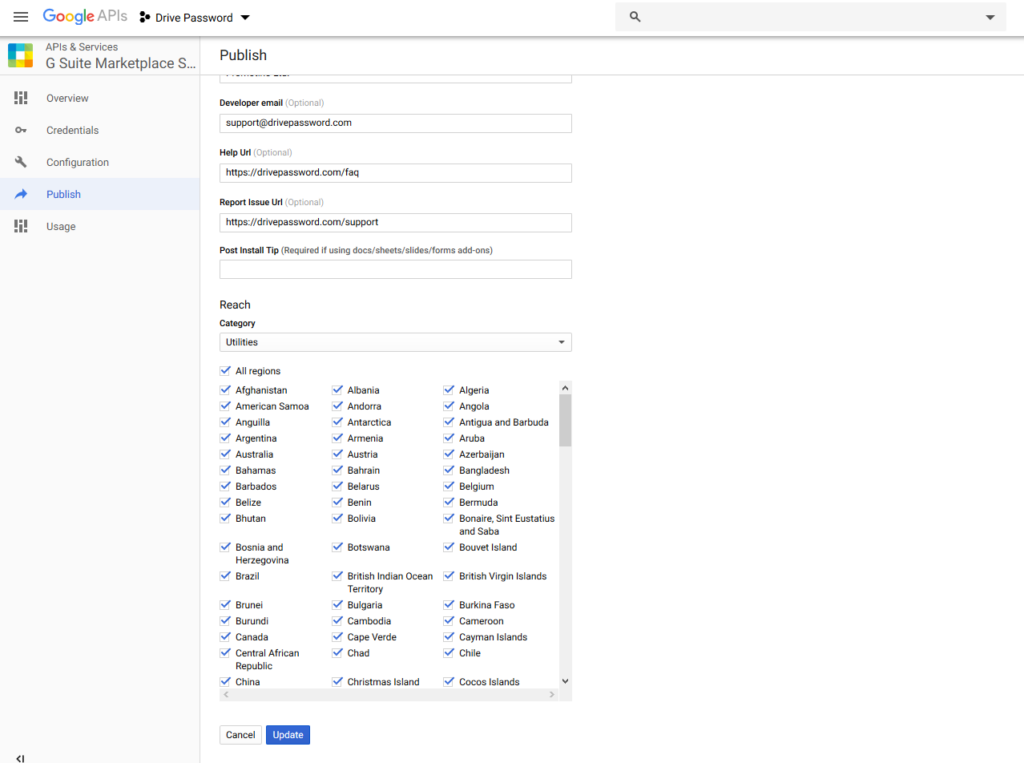Viewport: 1024px width, 763px height.
Task: Open the Configuration section
Action: pyautogui.click(x=78, y=162)
